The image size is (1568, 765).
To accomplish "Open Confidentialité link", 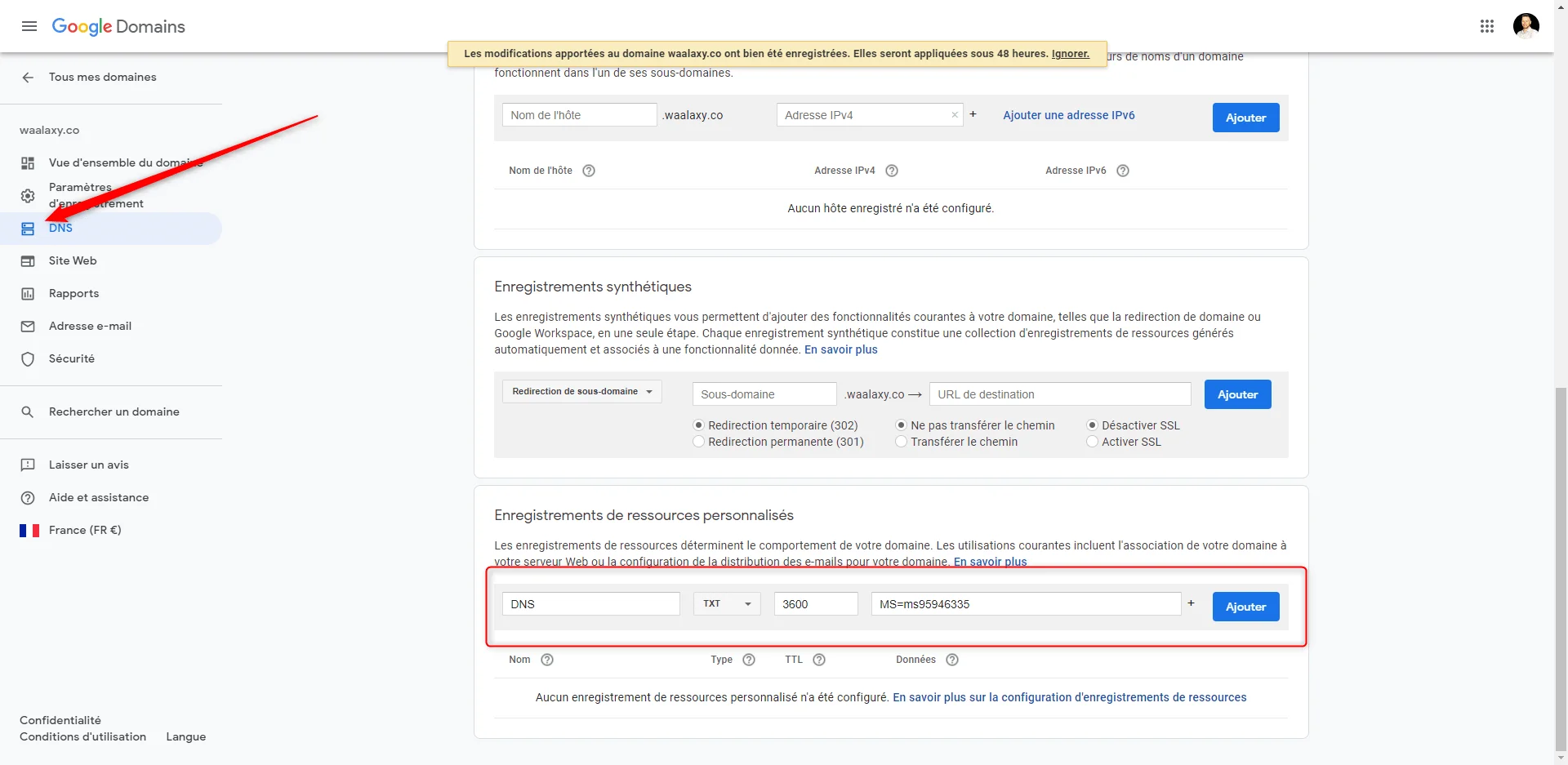I will (60, 721).
